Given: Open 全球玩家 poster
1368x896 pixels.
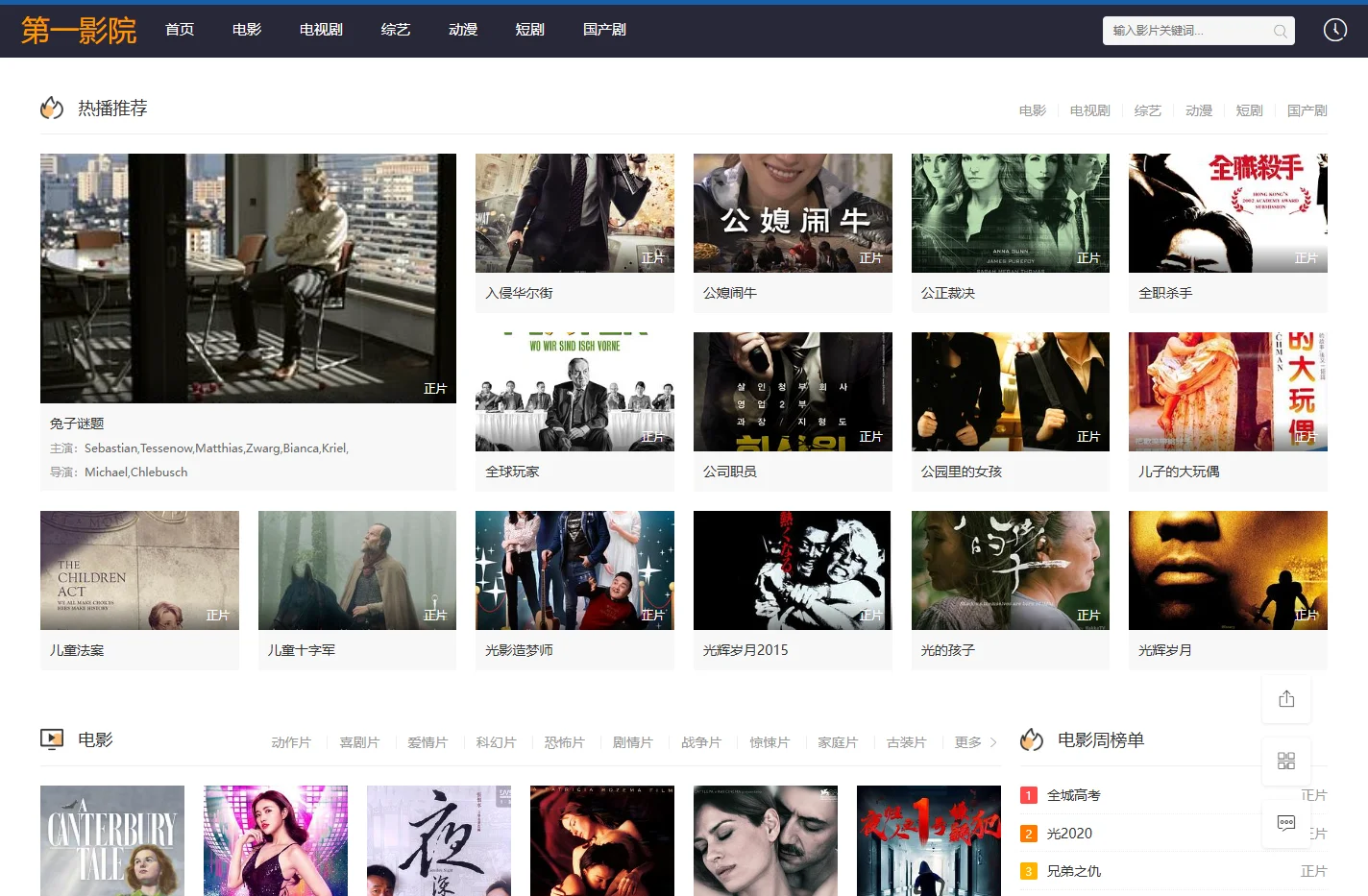Looking at the screenshot, I should coord(574,392).
